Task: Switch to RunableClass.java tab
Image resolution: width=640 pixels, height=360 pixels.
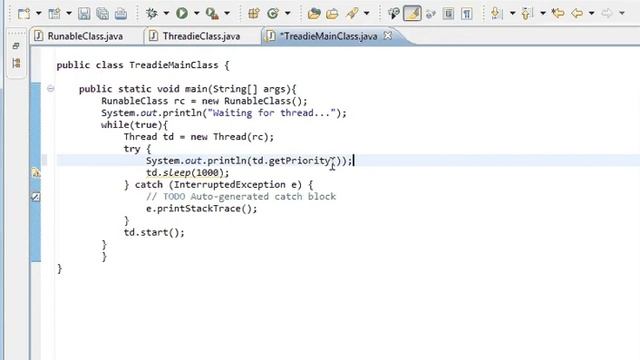Action: coord(78,36)
